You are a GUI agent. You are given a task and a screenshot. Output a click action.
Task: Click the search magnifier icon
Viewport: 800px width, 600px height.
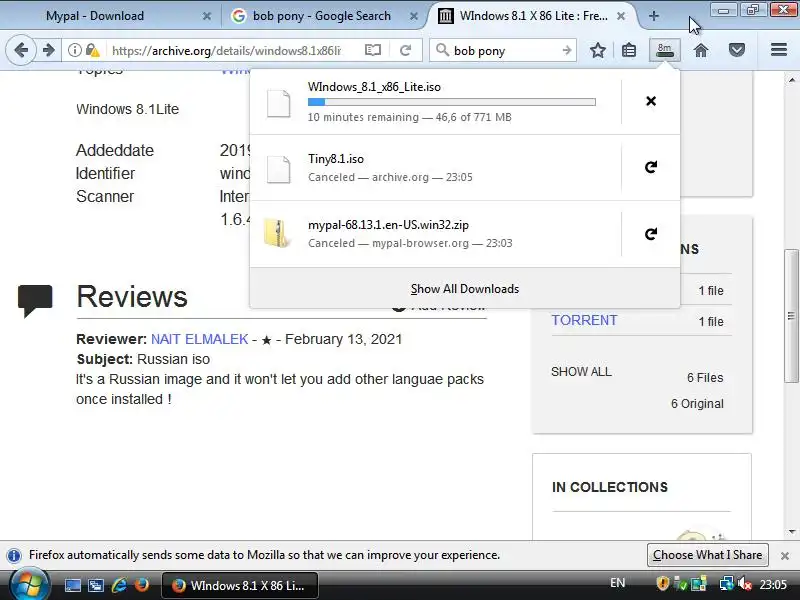tap(442, 50)
